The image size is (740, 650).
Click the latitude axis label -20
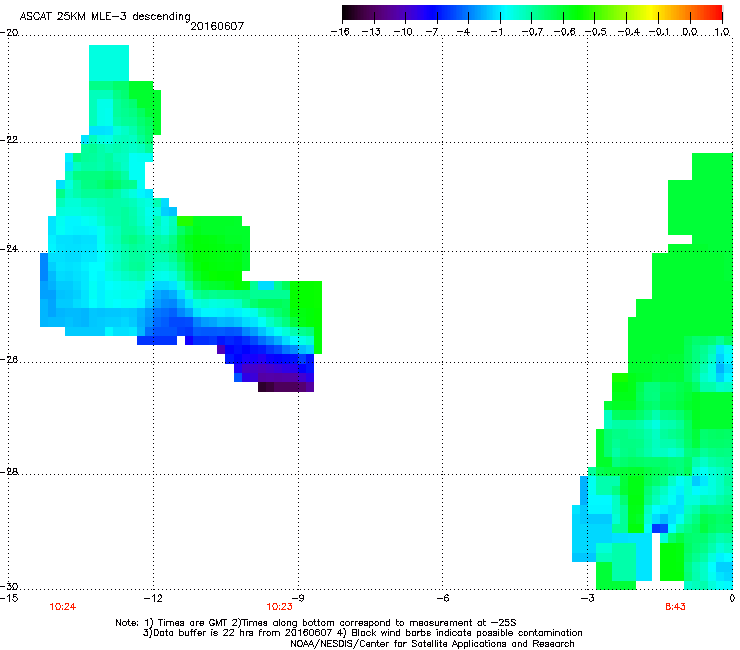(x=9, y=33)
